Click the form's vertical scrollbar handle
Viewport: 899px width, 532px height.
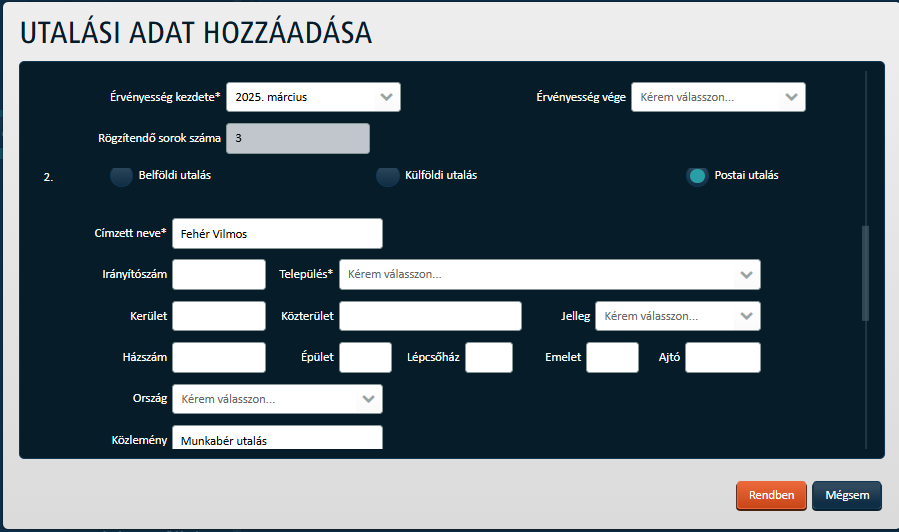coord(866,273)
